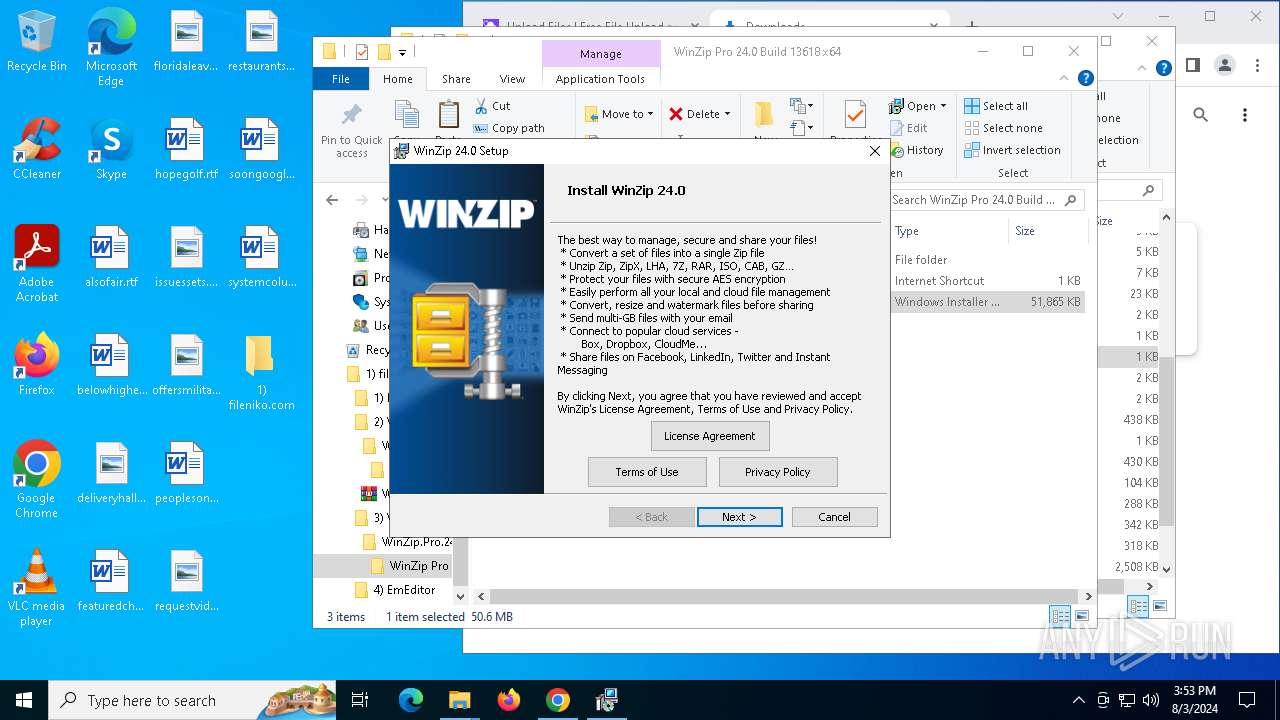Collapse the Explorer ribbon chevron
1280x720 pixels.
[x=1065, y=78]
